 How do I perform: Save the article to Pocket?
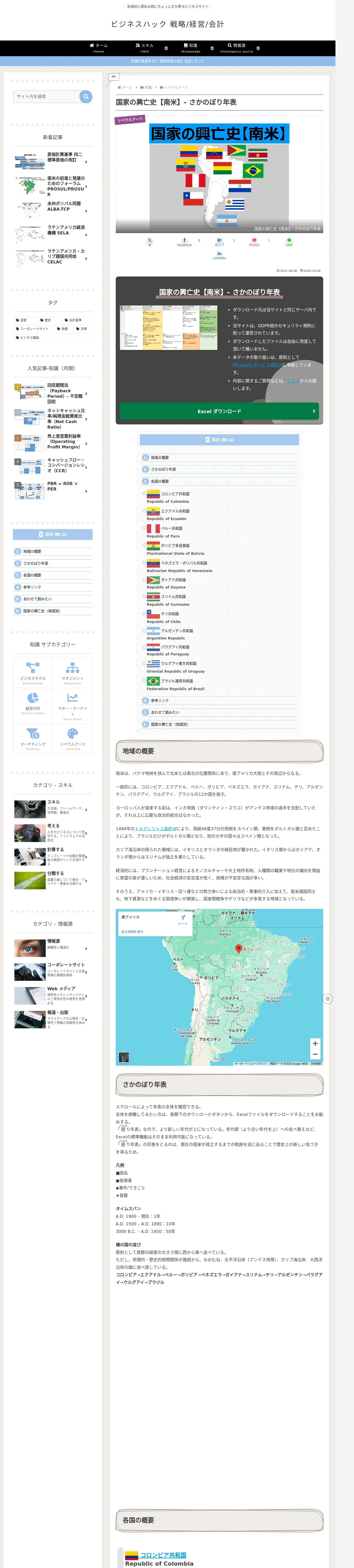[254, 242]
